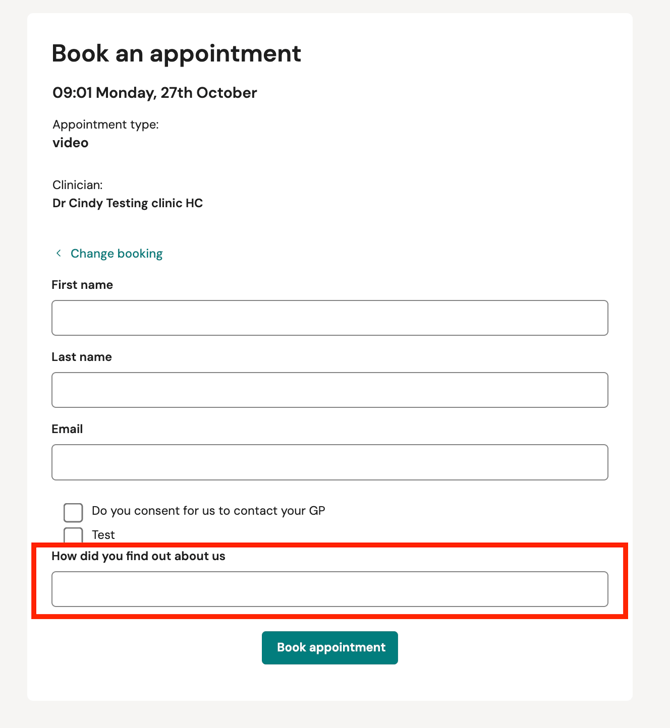Click the 'Appointment type:' label

point(105,125)
